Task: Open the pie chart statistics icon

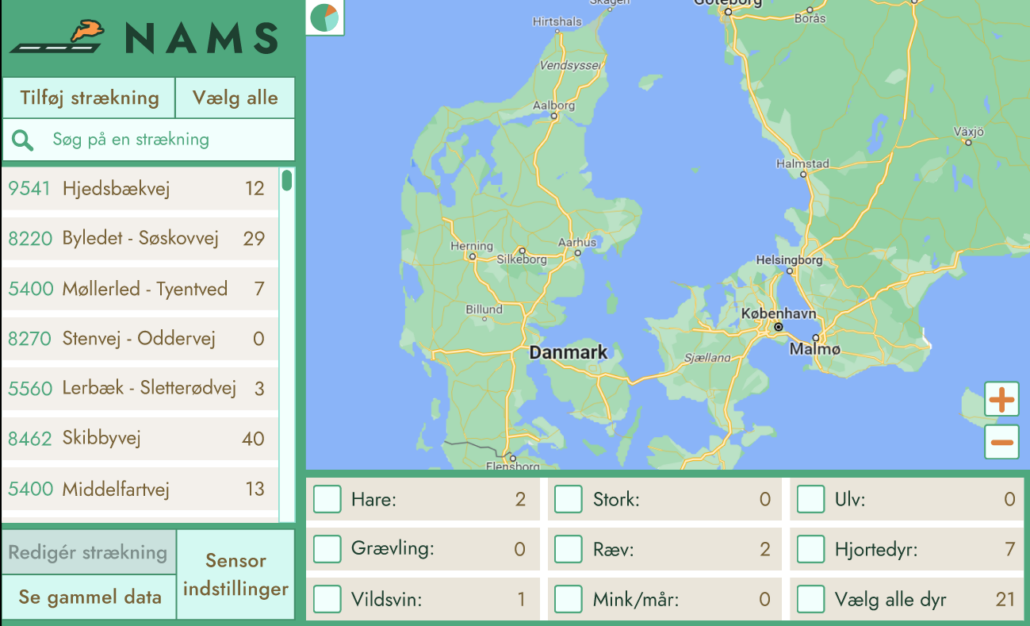Action: point(324,17)
